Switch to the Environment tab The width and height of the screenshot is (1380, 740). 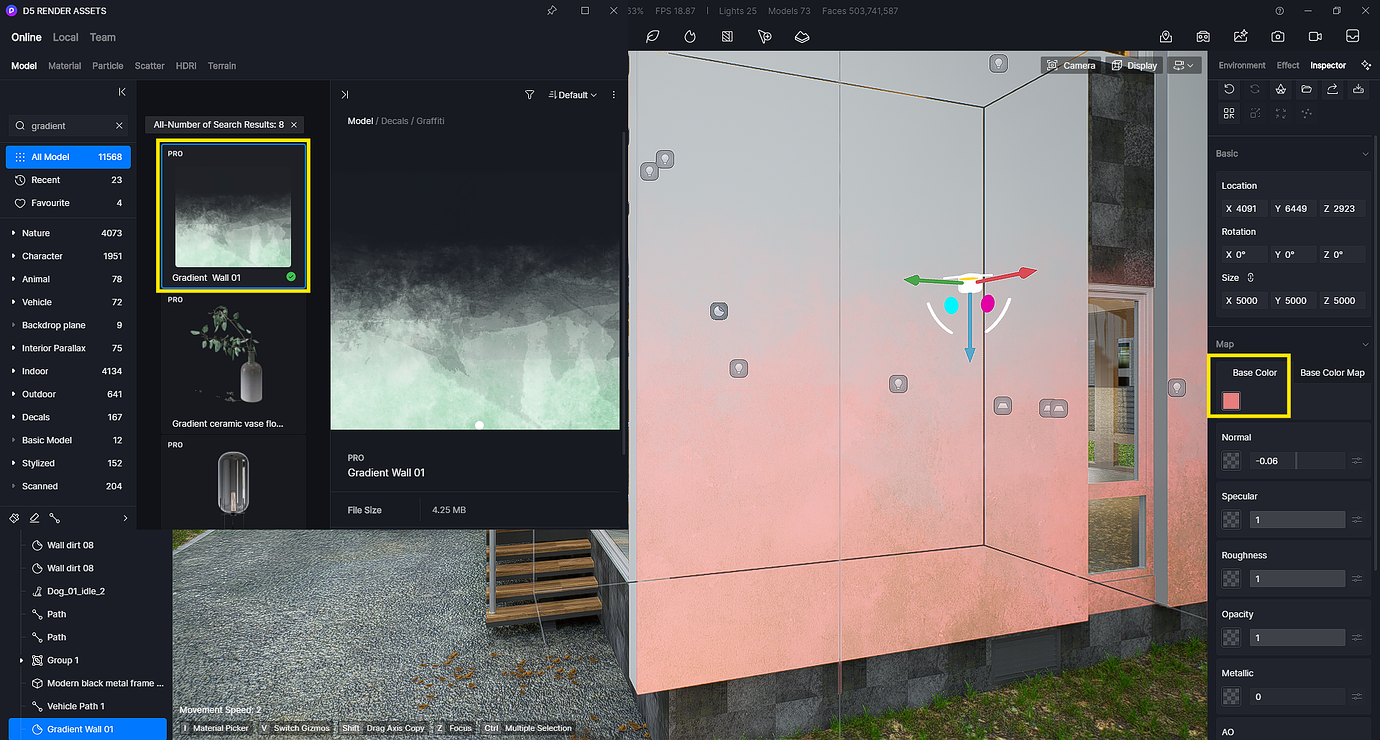tap(1241, 64)
